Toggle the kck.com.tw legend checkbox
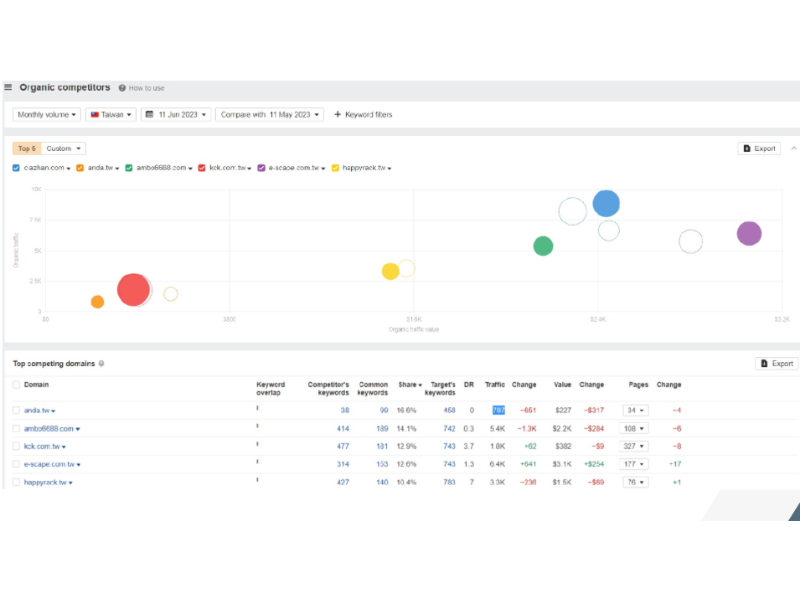The width and height of the screenshot is (800, 600). point(203,168)
